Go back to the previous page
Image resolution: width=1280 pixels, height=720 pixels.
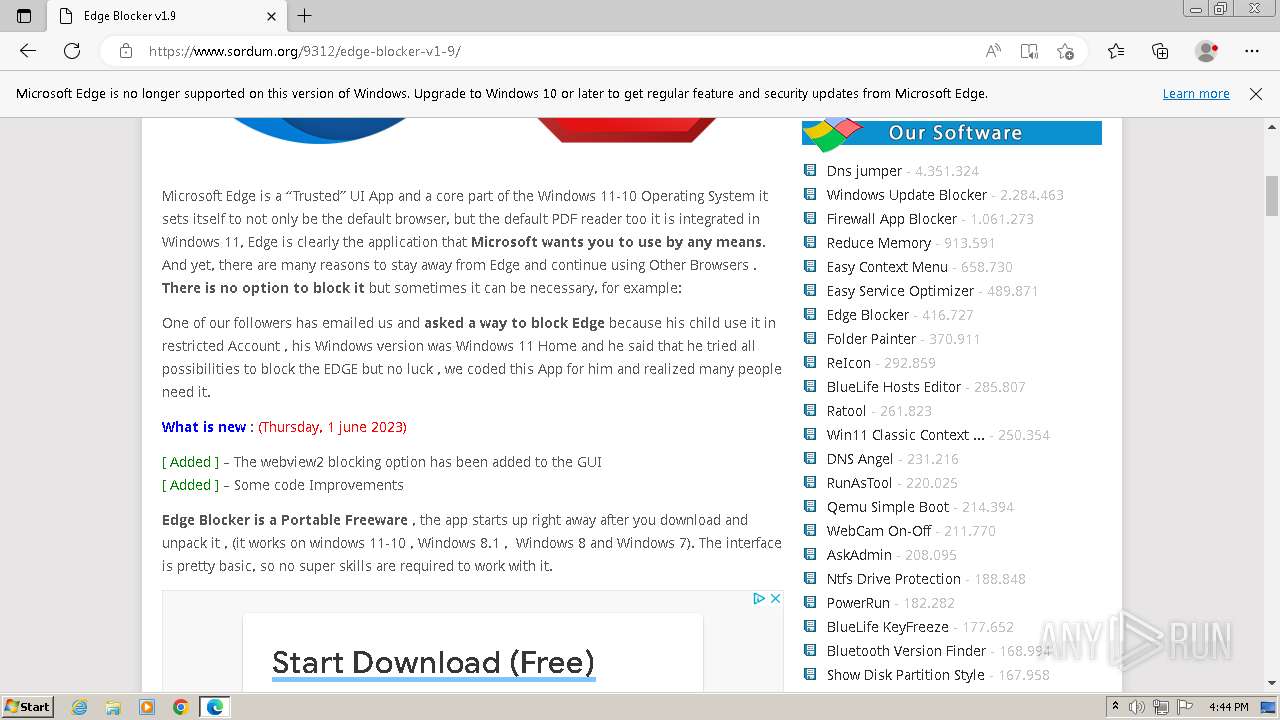[28, 51]
